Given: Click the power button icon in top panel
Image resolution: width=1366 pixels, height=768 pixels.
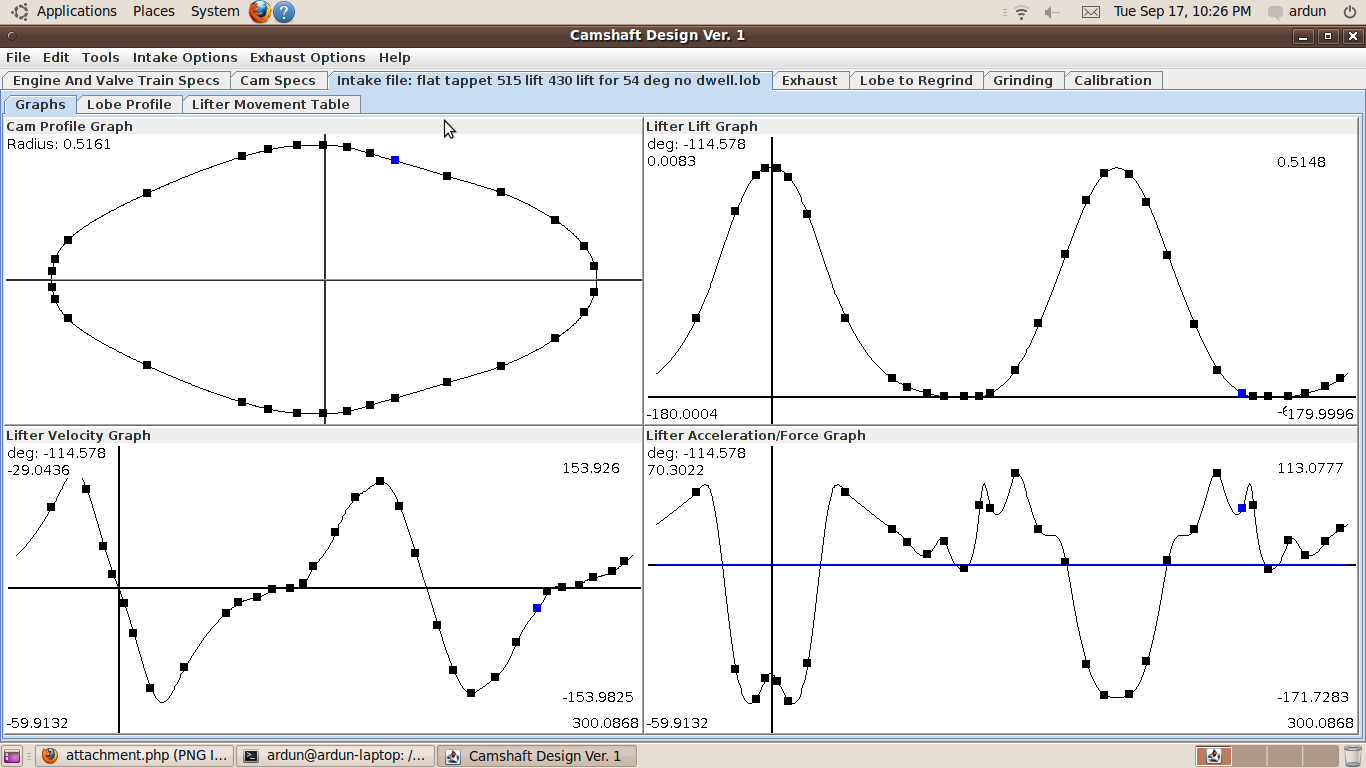Looking at the screenshot, I should click(x=1349, y=12).
